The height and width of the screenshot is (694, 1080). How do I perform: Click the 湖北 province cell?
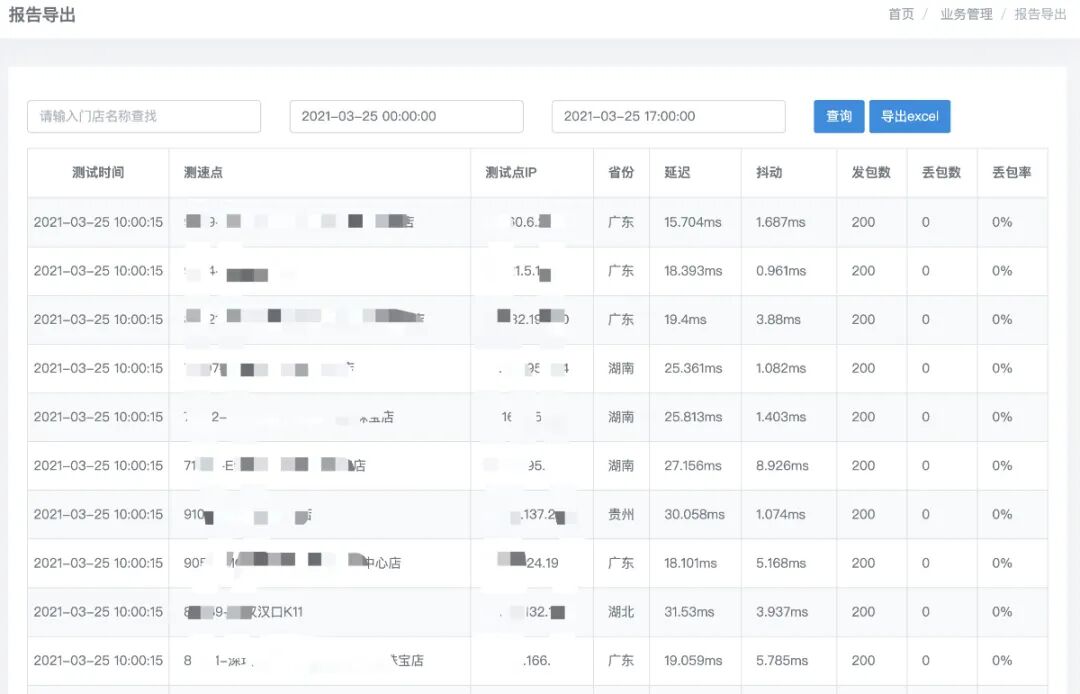click(621, 612)
